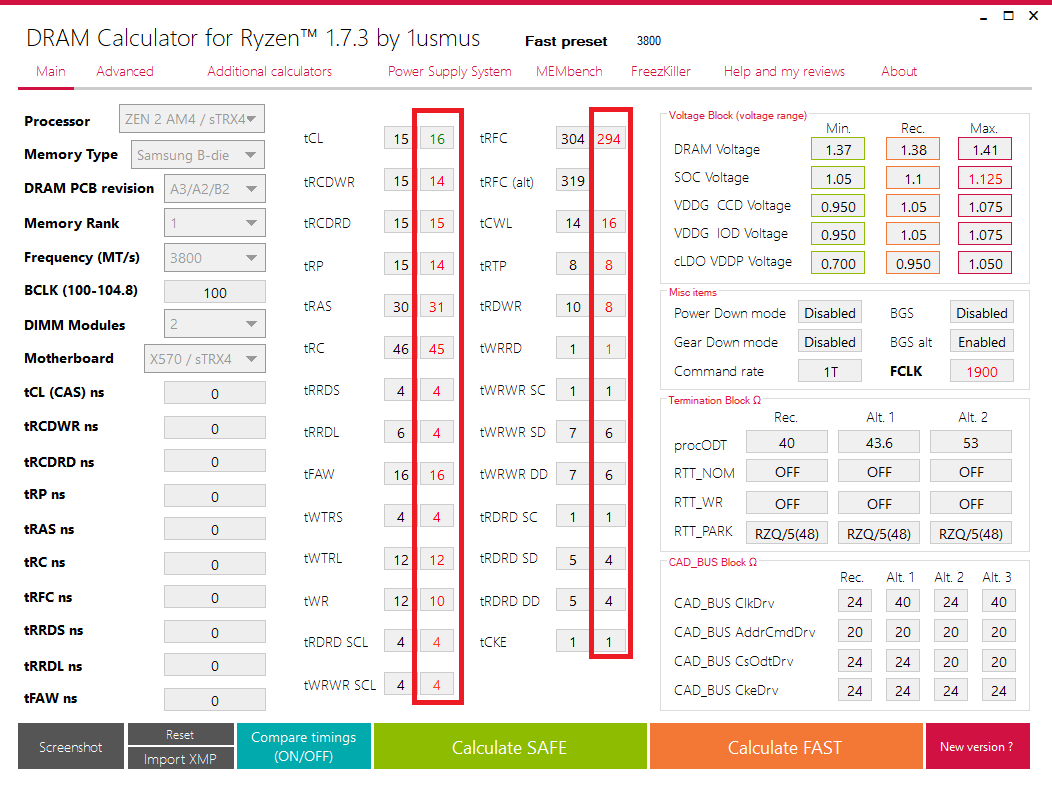
Task: Expand the Processor dropdown
Action: click(x=192, y=119)
